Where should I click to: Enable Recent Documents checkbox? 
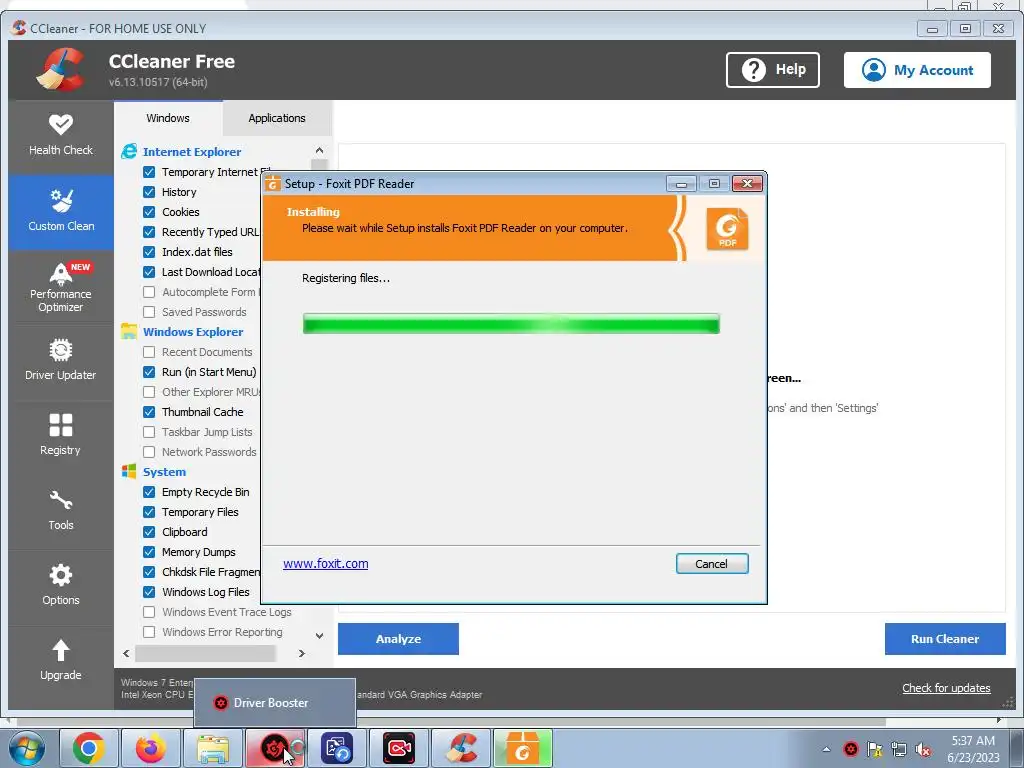(149, 352)
